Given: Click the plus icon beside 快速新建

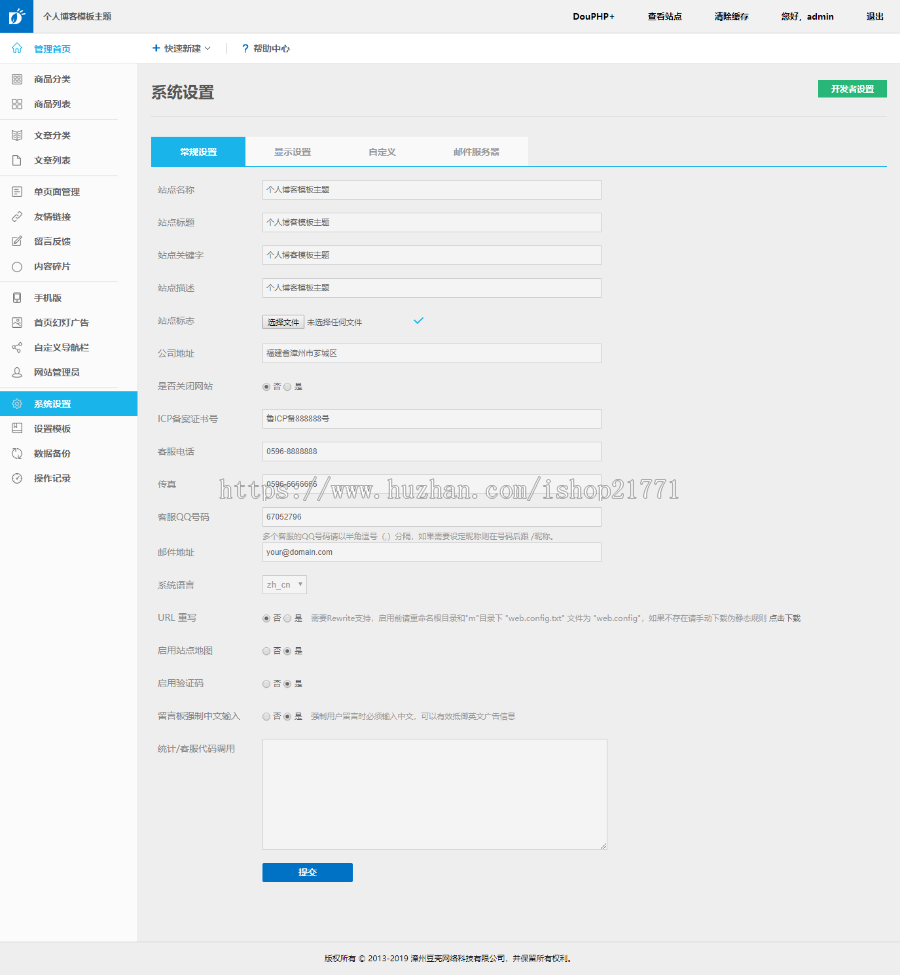Looking at the screenshot, I should pyautogui.click(x=156, y=48).
